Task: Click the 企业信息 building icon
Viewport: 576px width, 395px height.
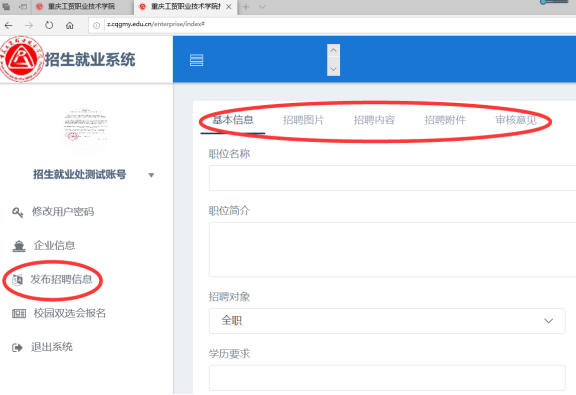Action: (x=19, y=246)
